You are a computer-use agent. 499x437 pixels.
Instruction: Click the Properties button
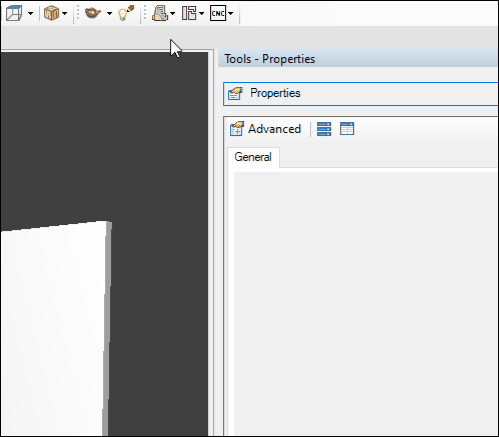coord(361,94)
